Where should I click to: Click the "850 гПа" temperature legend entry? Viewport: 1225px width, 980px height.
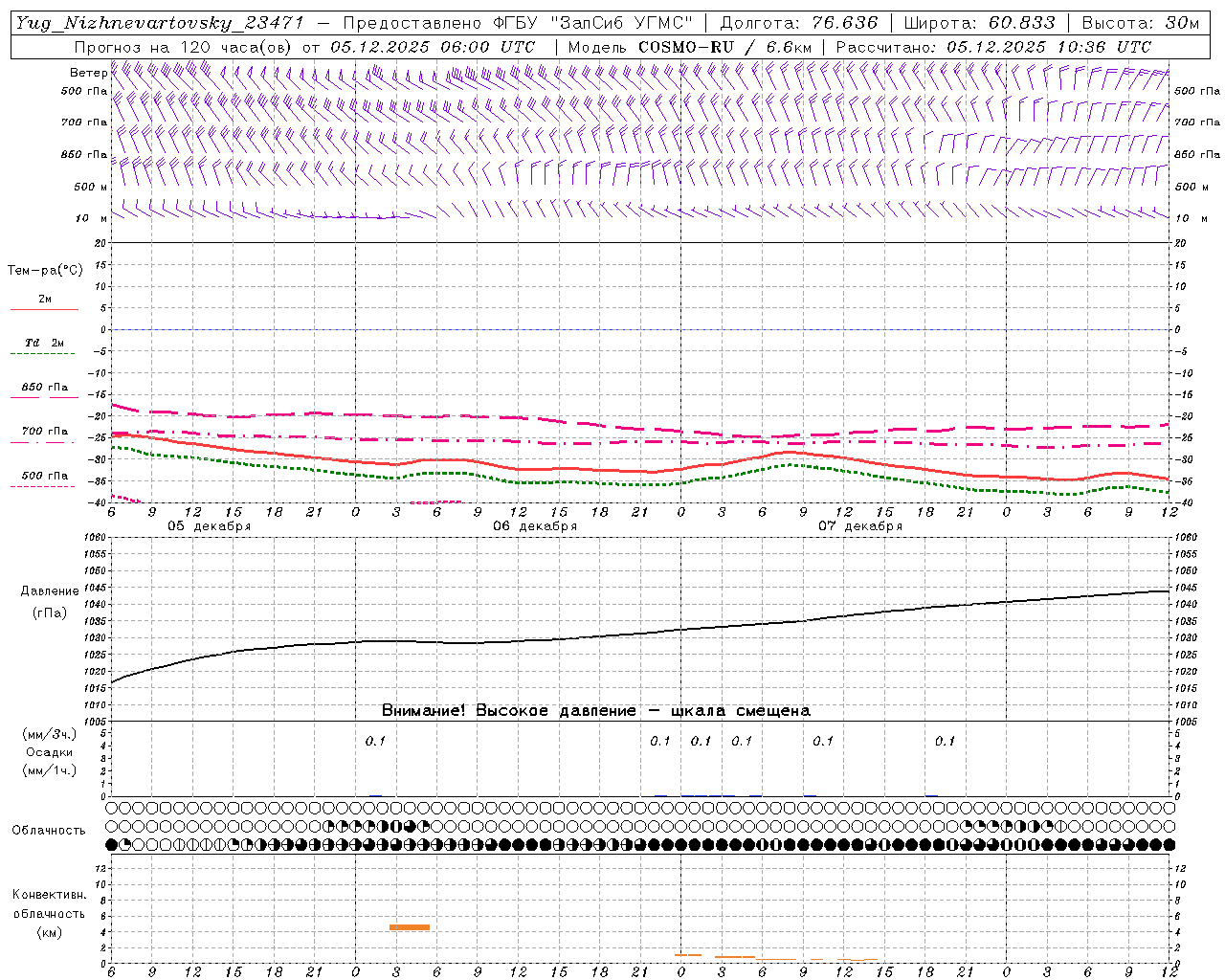45,388
